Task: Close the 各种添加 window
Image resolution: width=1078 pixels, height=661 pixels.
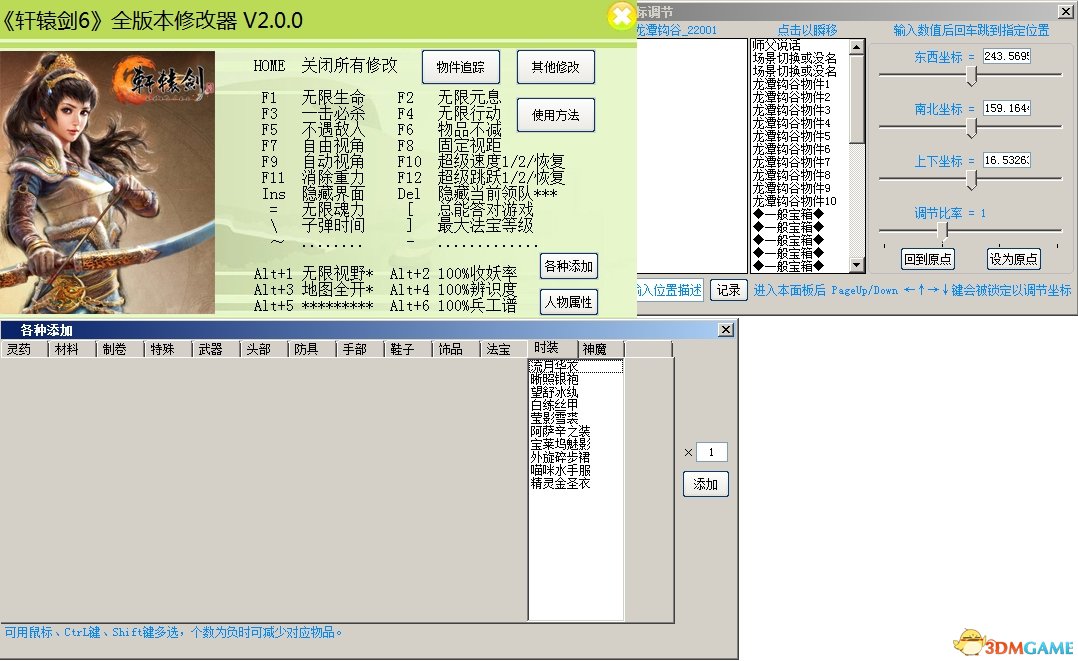Action: tap(727, 329)
